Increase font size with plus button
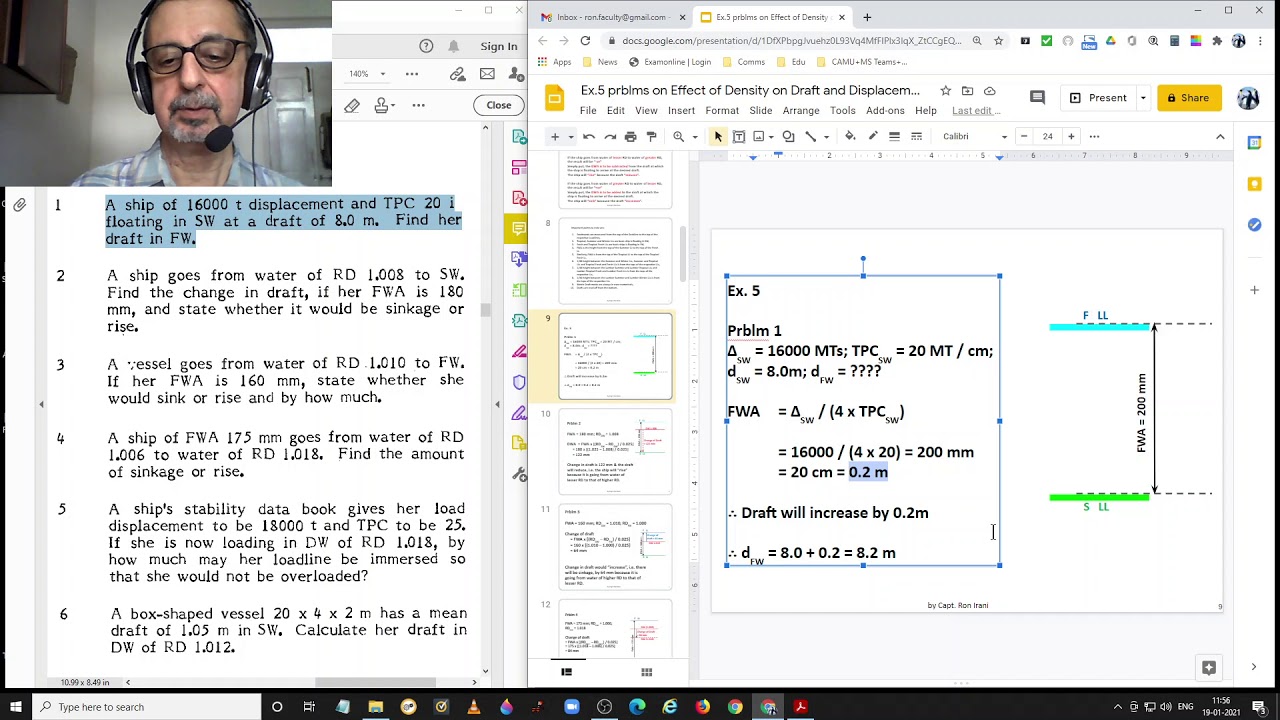The width and height of the screenshot is (1280, 720). coord(1071,136)
